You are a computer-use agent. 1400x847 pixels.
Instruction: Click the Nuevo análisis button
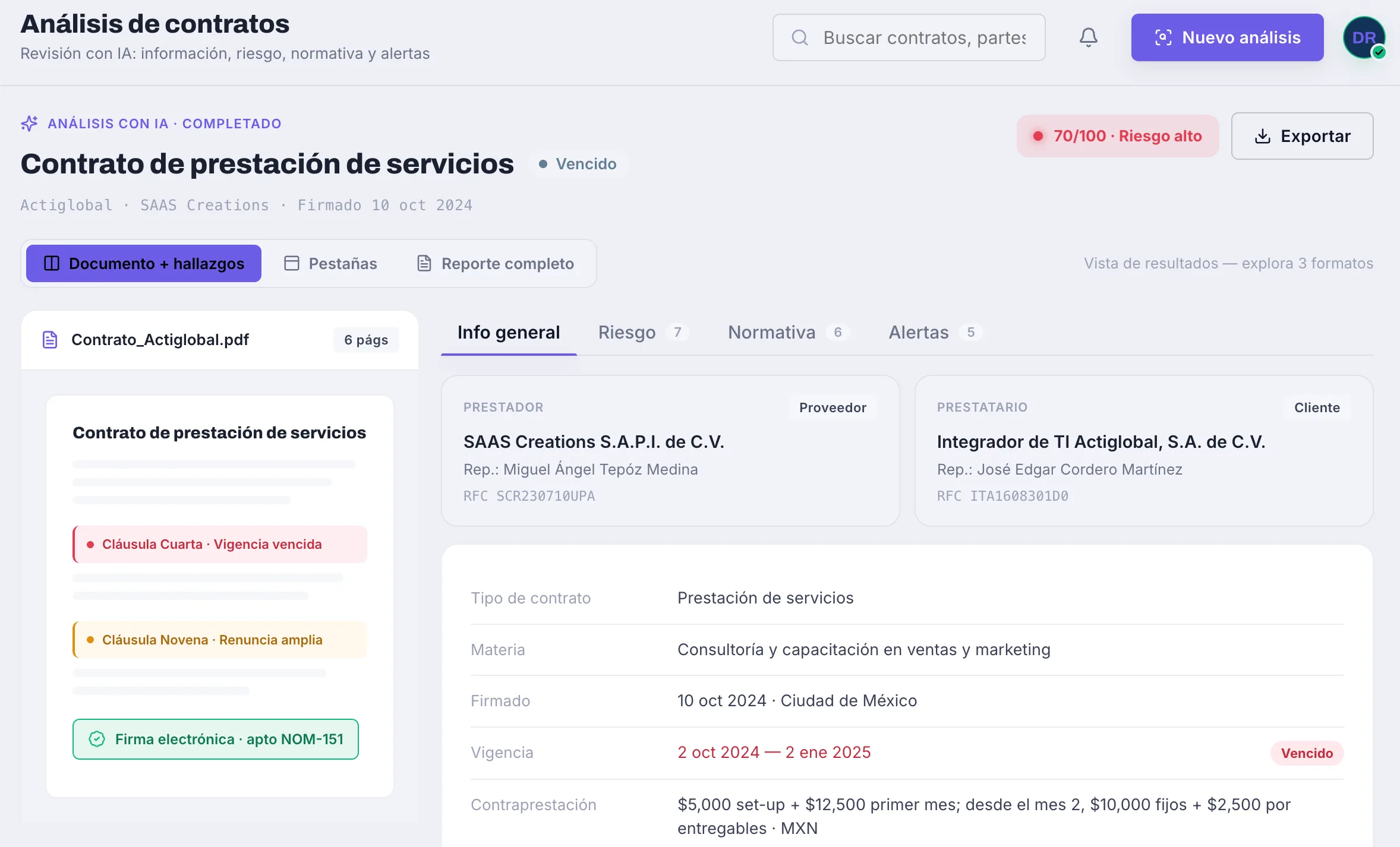pyautogui.click(x=1227, y=37)
